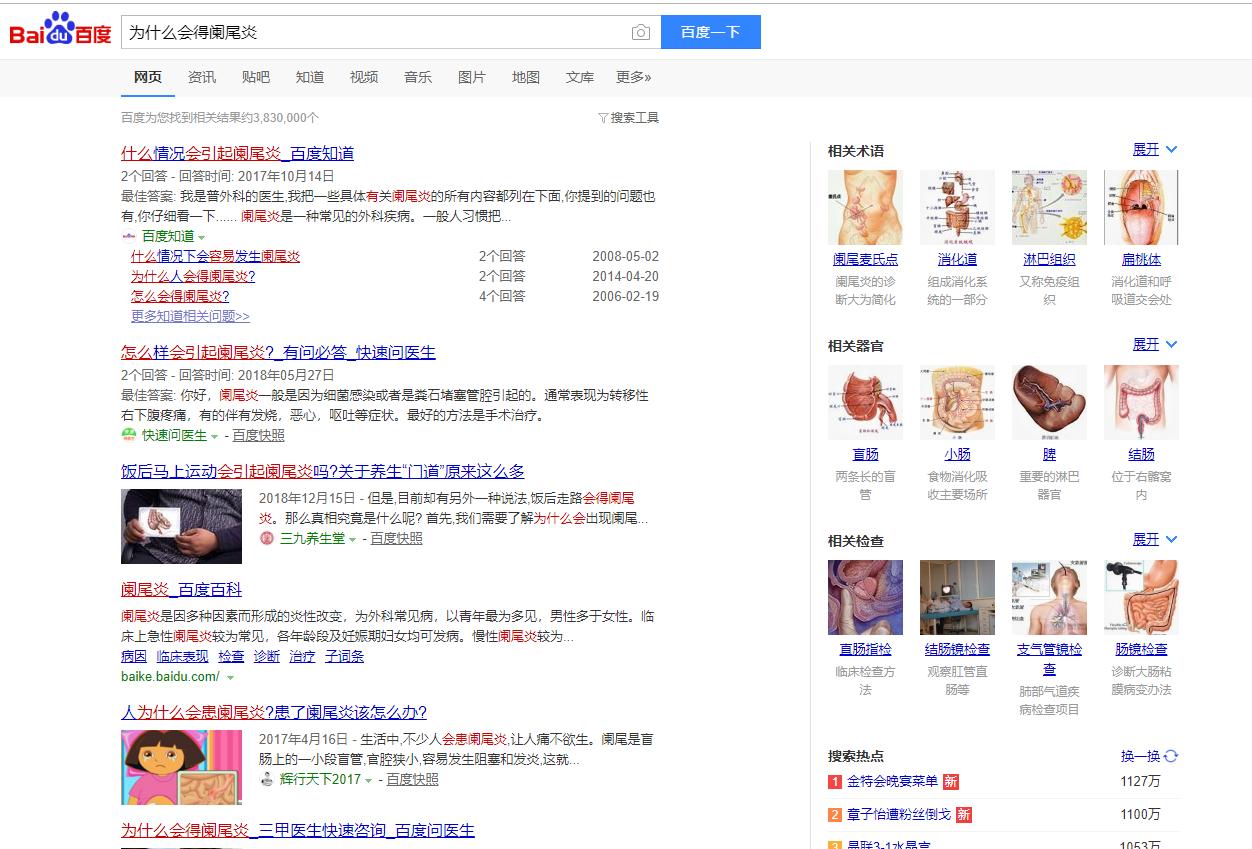Click the 百度知道 site icon above question list

pos(131,236)
